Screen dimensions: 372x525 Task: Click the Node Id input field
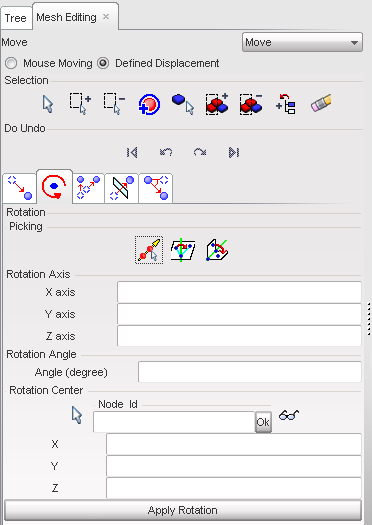pos(174,422)
